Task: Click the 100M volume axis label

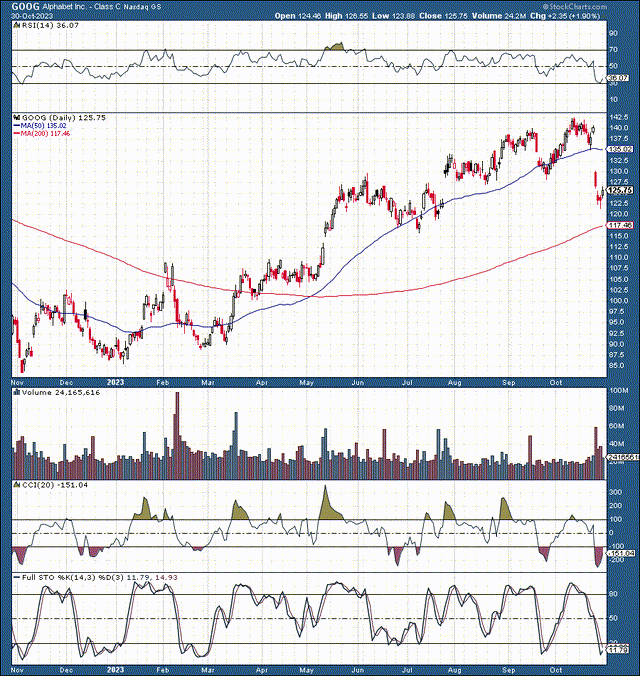Action: 619,391
